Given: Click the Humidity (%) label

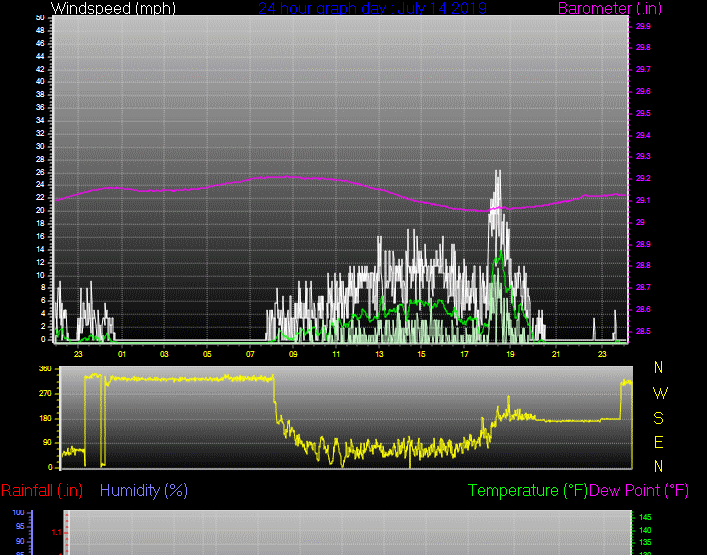Looking at the screenshot, I should (x=144, y=490).
